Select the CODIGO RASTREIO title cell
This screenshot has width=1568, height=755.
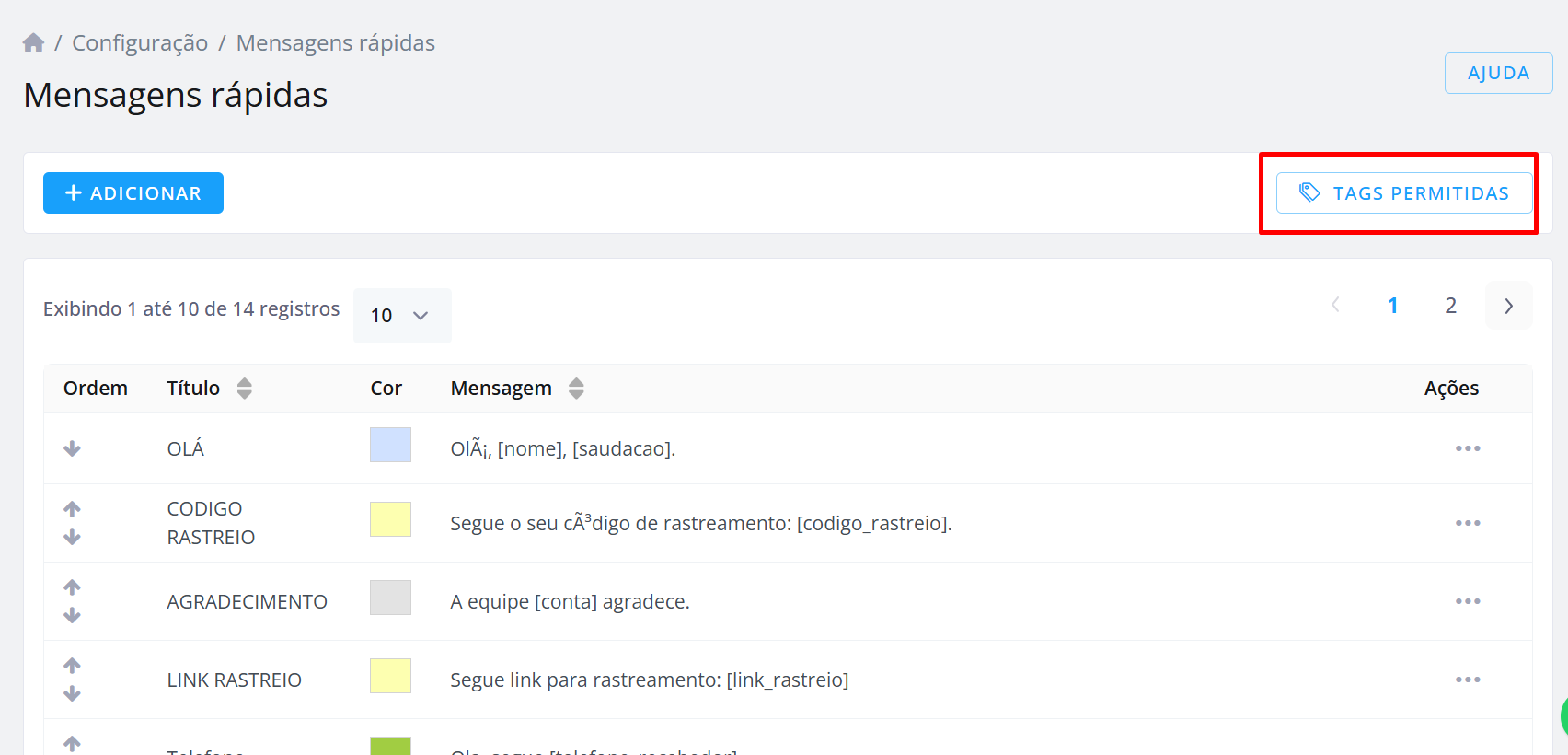211,523
